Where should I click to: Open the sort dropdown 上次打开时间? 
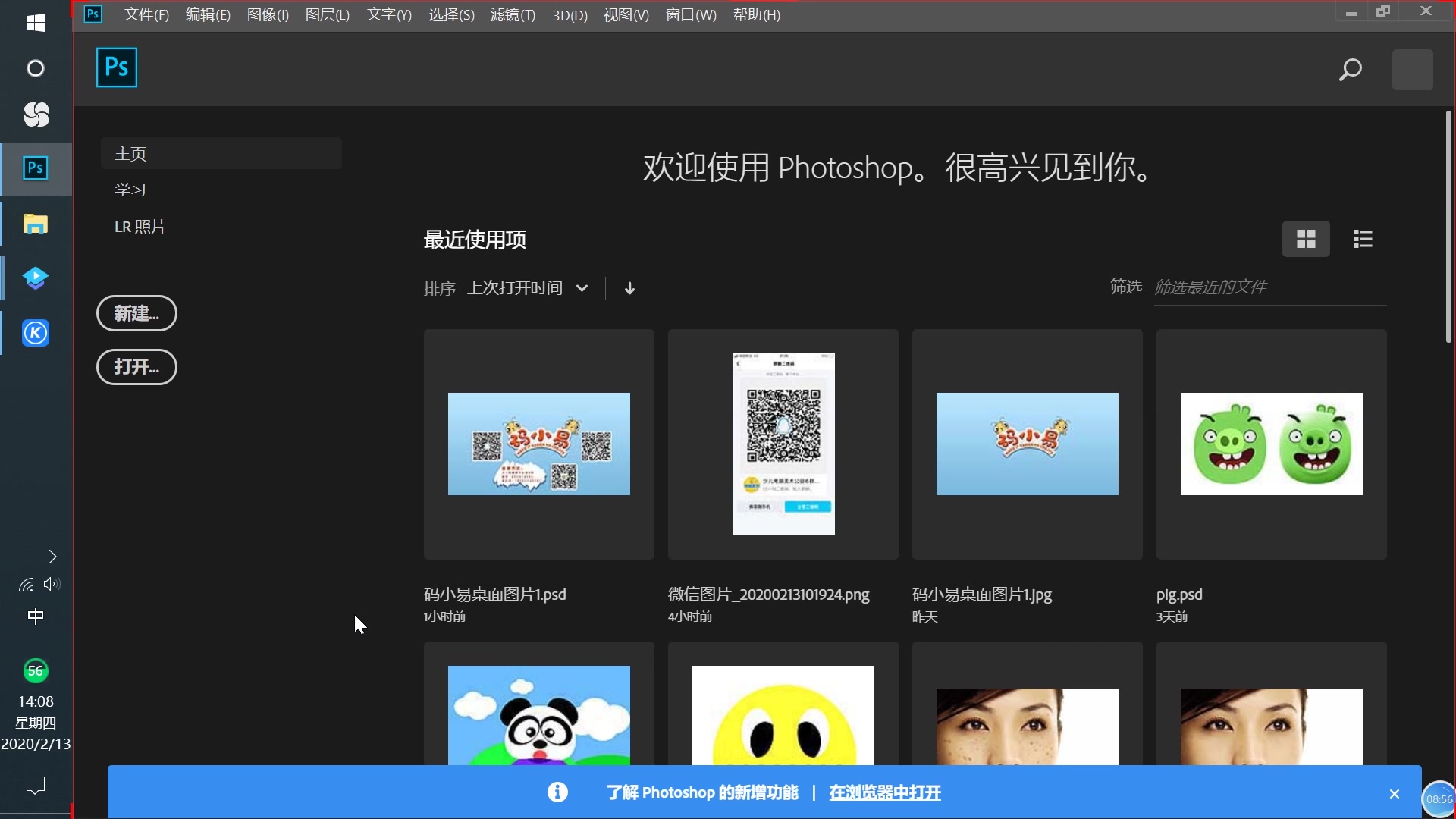point(528,288)
